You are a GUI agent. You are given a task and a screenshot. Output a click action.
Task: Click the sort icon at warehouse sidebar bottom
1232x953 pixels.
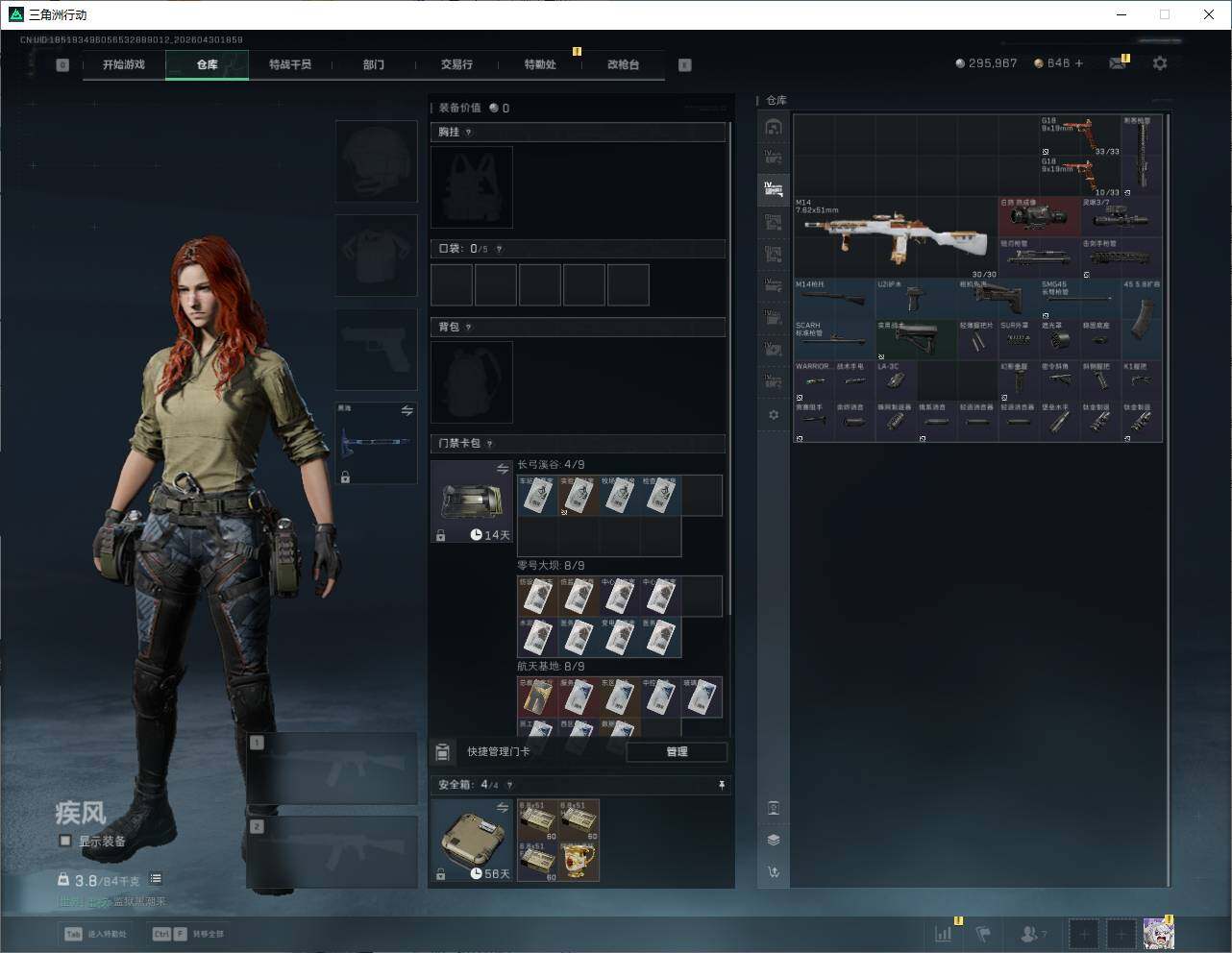(774, 872)
